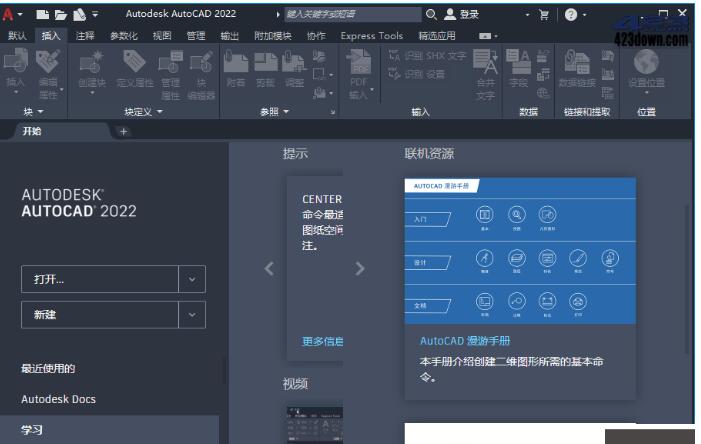Open the 精选应用 ribbon tab
Screen dimensions: 701x444
[x=437, y=36]
